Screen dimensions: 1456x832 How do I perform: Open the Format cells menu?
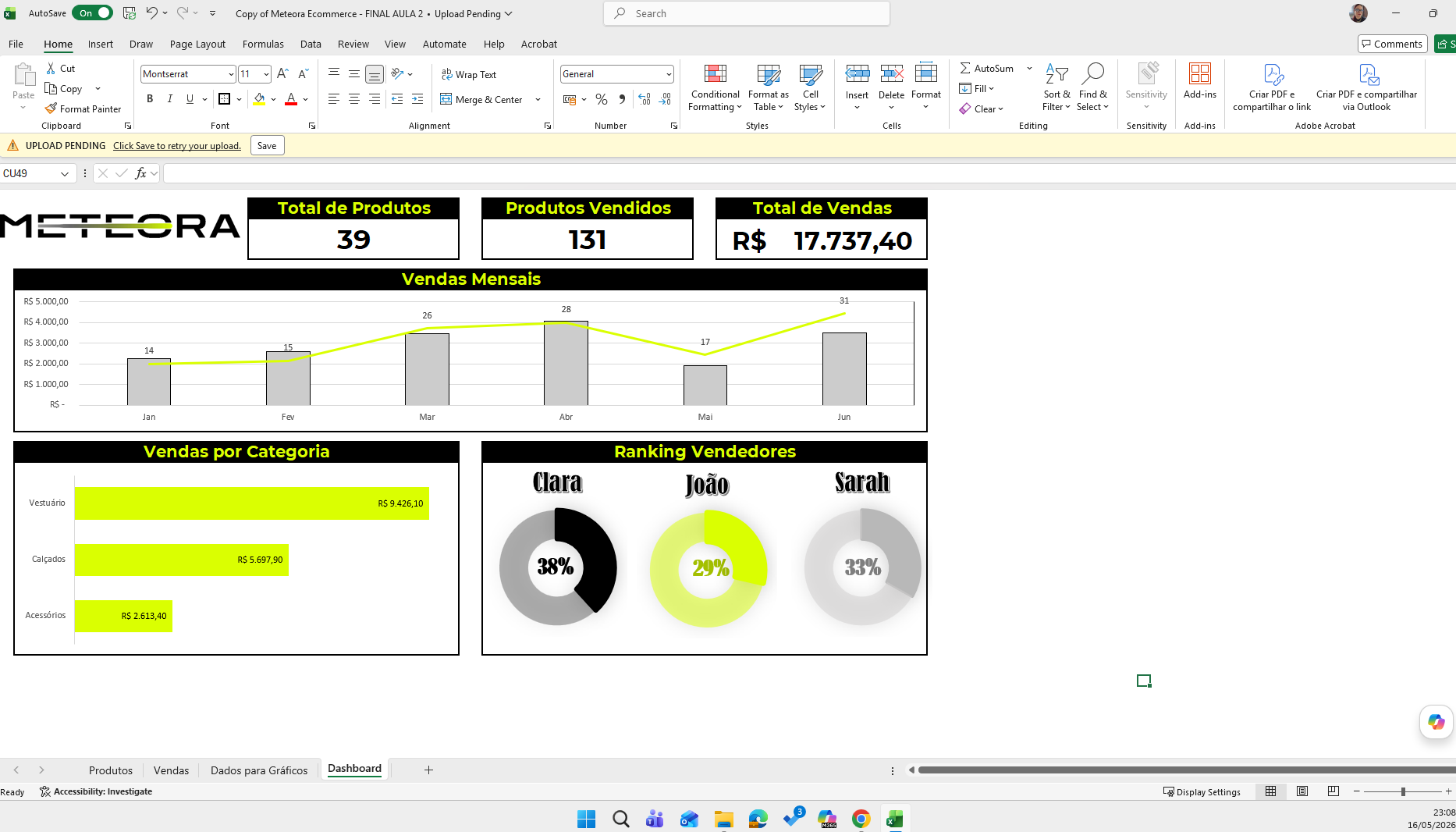point(926,86)
